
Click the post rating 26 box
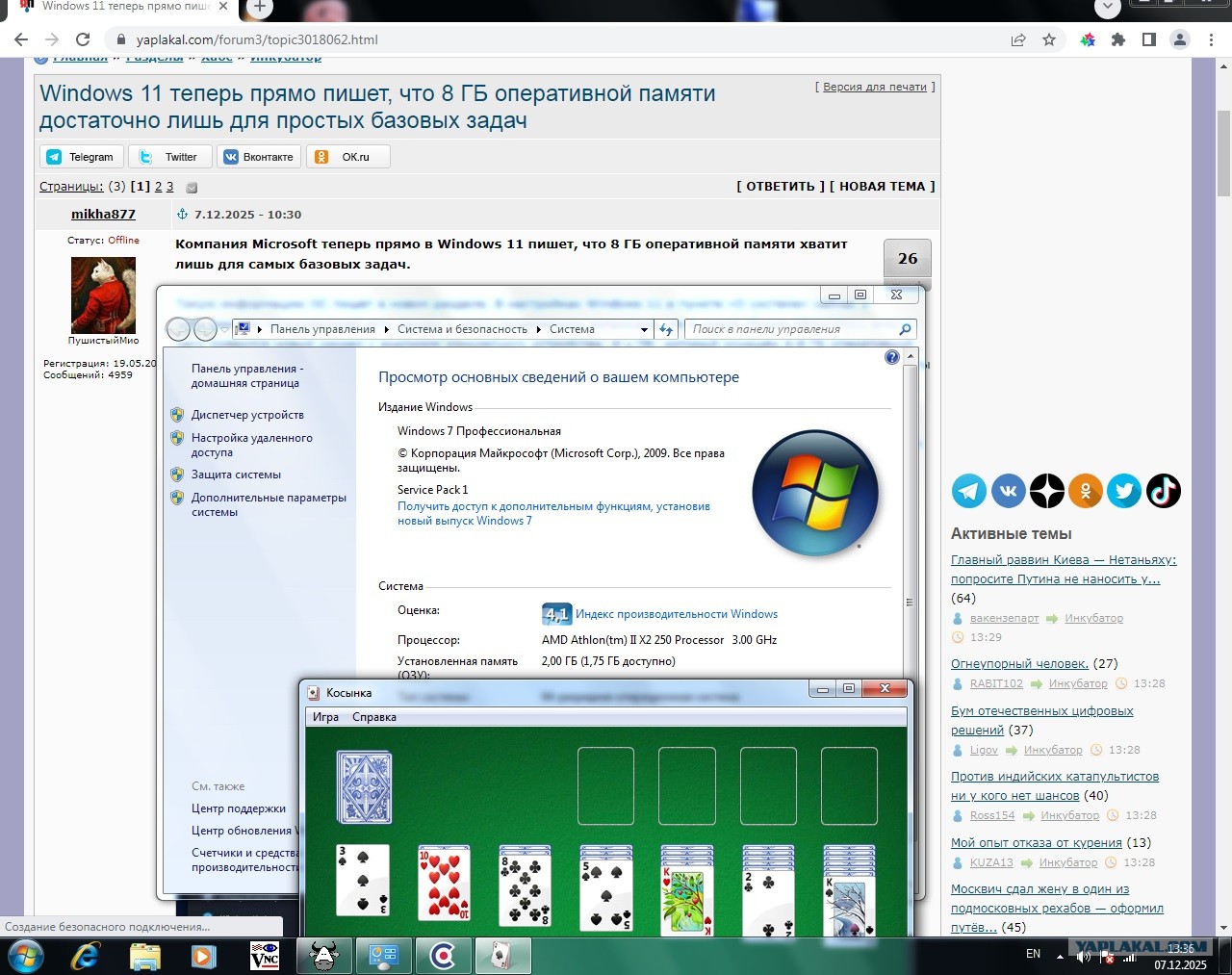[x=908, y=258]
